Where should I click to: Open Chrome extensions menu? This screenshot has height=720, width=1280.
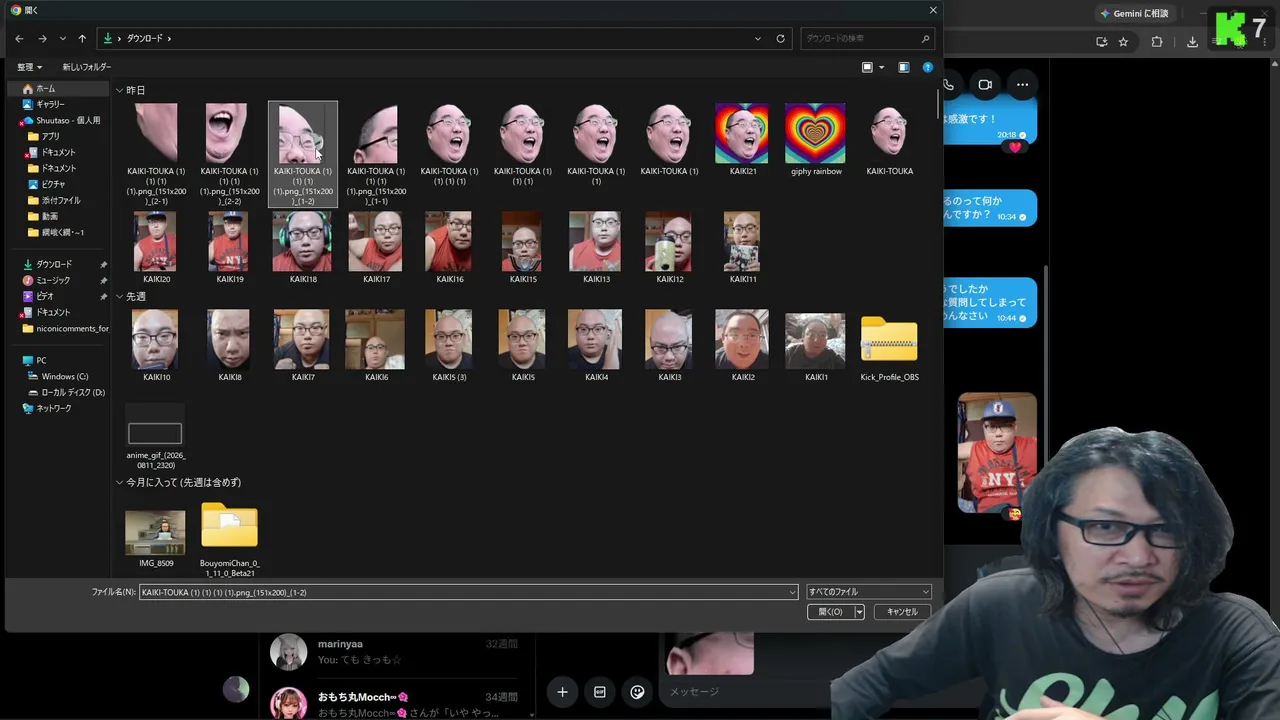pos(1157,42)
